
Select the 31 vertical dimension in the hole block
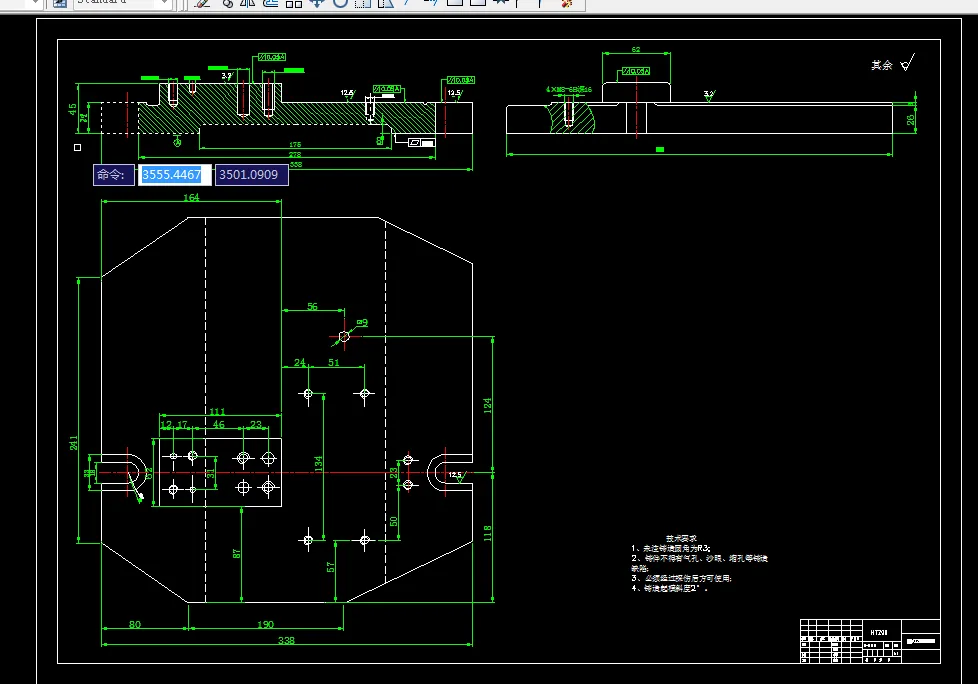pos(211,474)
